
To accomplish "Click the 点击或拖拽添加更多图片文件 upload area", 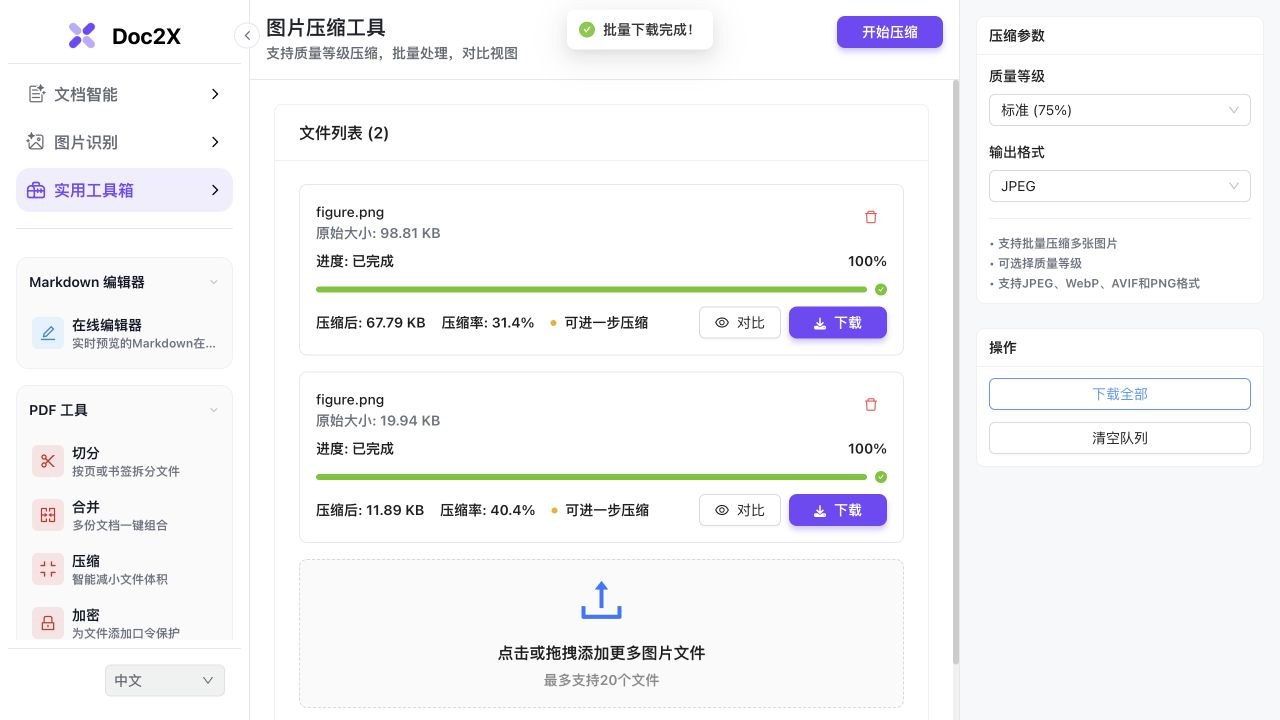I will [x=601, y=634].
